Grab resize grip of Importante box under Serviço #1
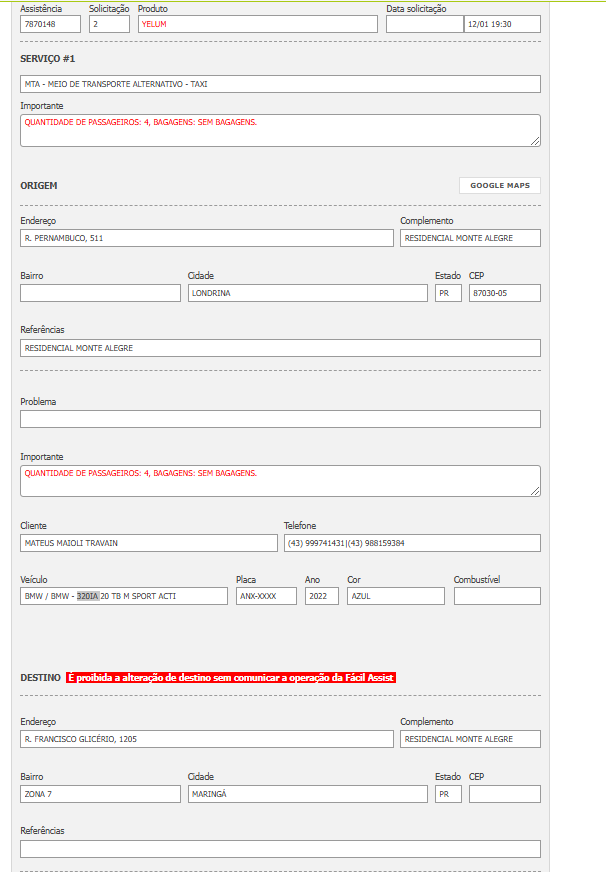Screen dimensions: 606x872 (x=535, y=141)
